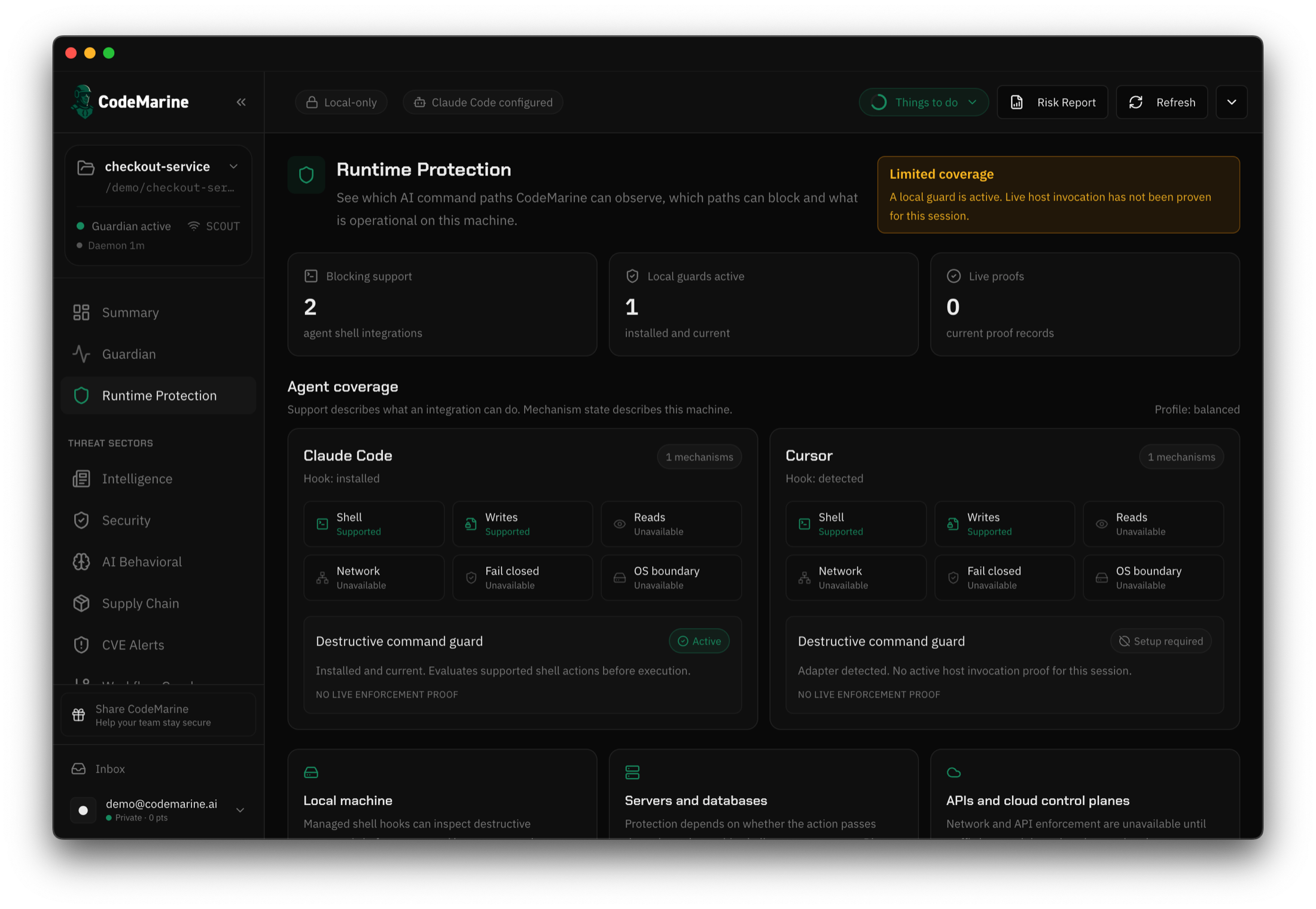This screenshot has width=1316, height=909.
Task: Open the Security threat sector
Action: (x=159, y=520)
